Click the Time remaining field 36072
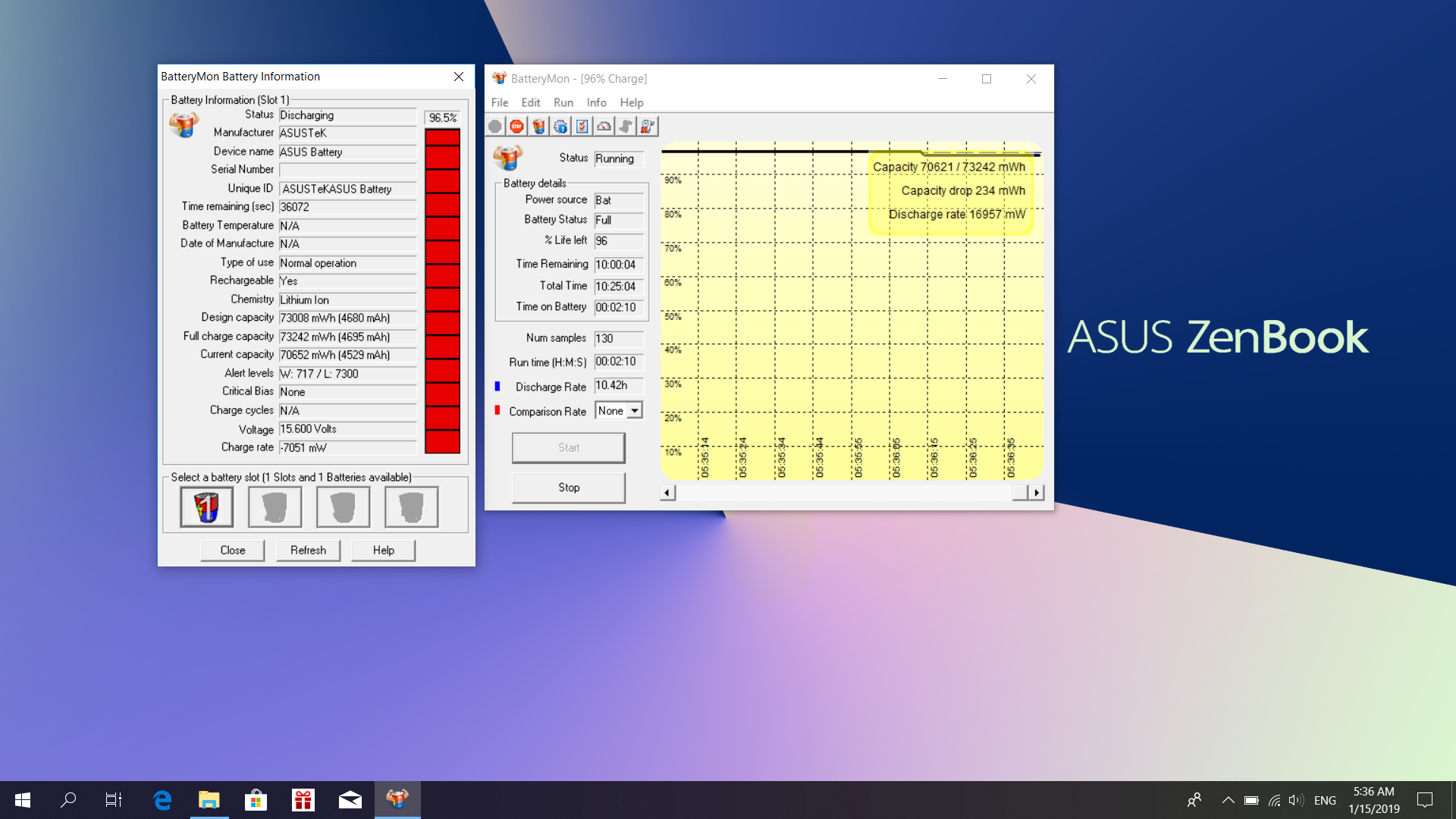Screen dimensions: 1456x819 click(348, 207)
